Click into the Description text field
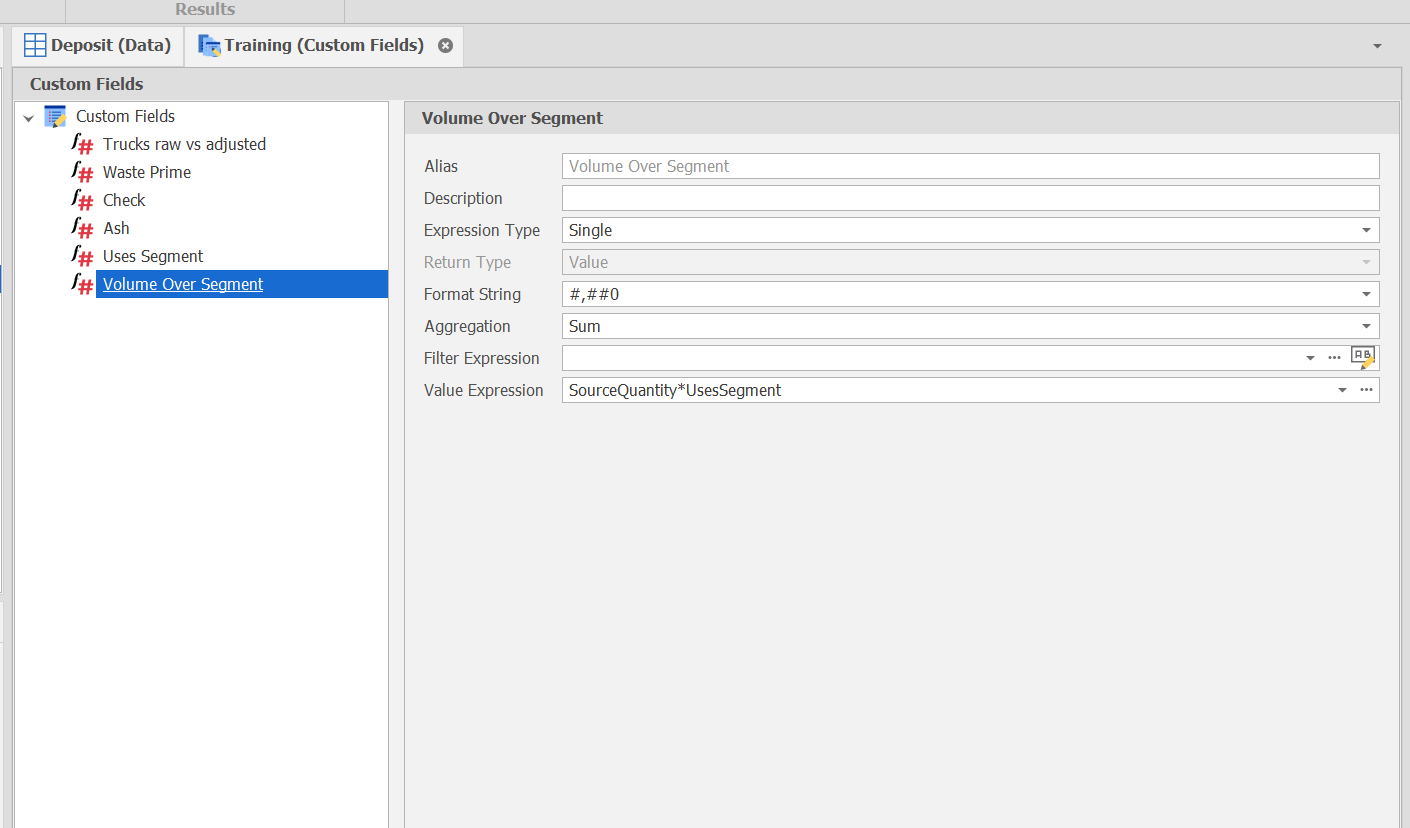The width and height of the screenshot is (1410, 828). pyautogui.click(x=970, y=198)
